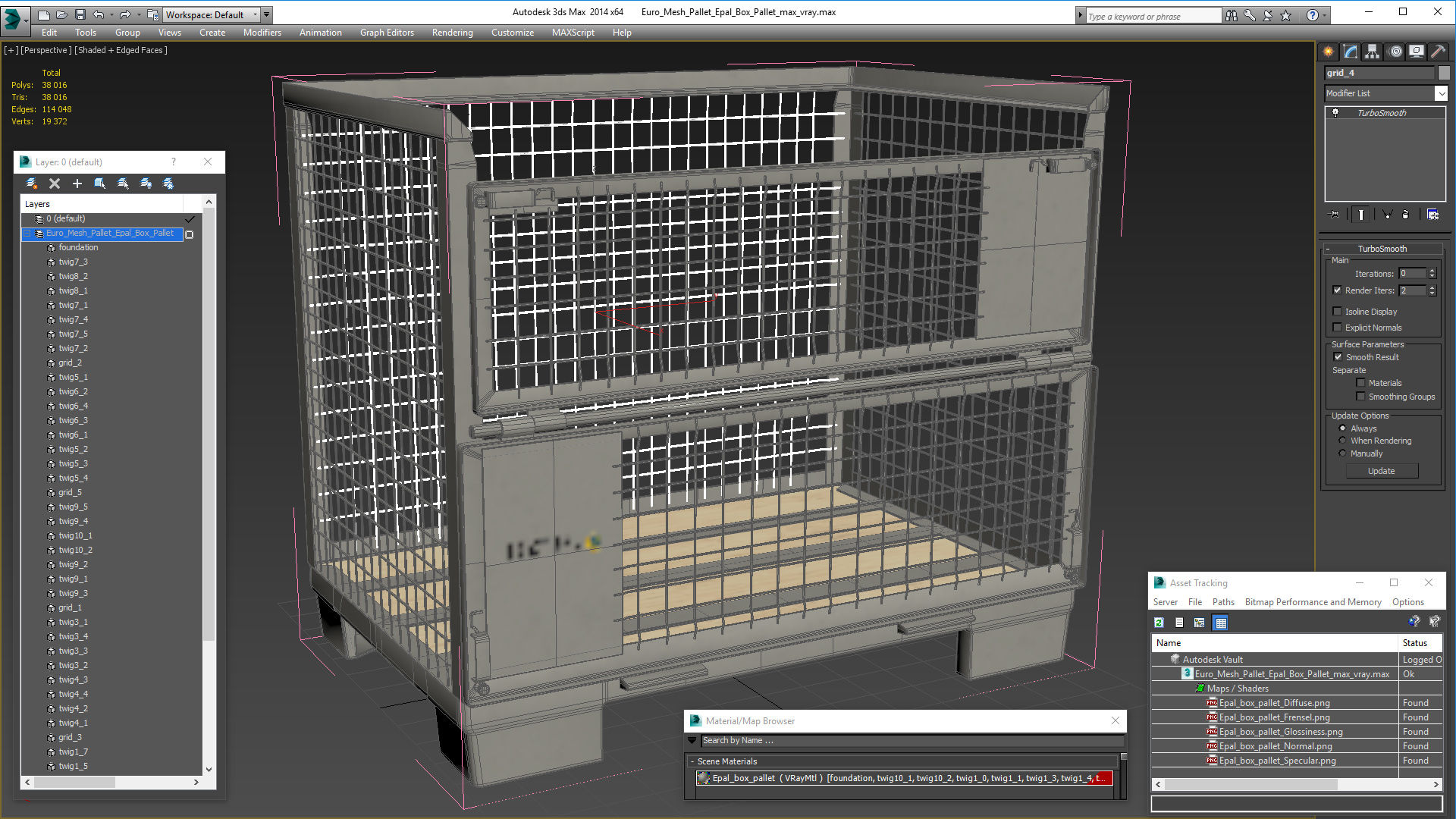
Task: Open the MAXScript menu
Action: coord(573,33)
